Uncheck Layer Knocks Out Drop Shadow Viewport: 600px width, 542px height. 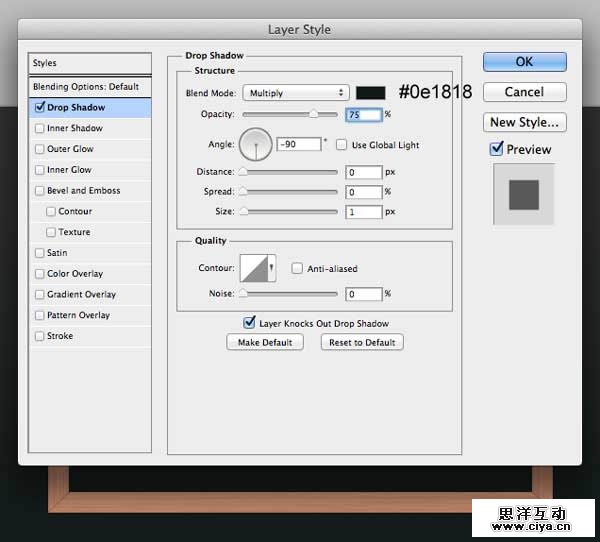[250, 323]
